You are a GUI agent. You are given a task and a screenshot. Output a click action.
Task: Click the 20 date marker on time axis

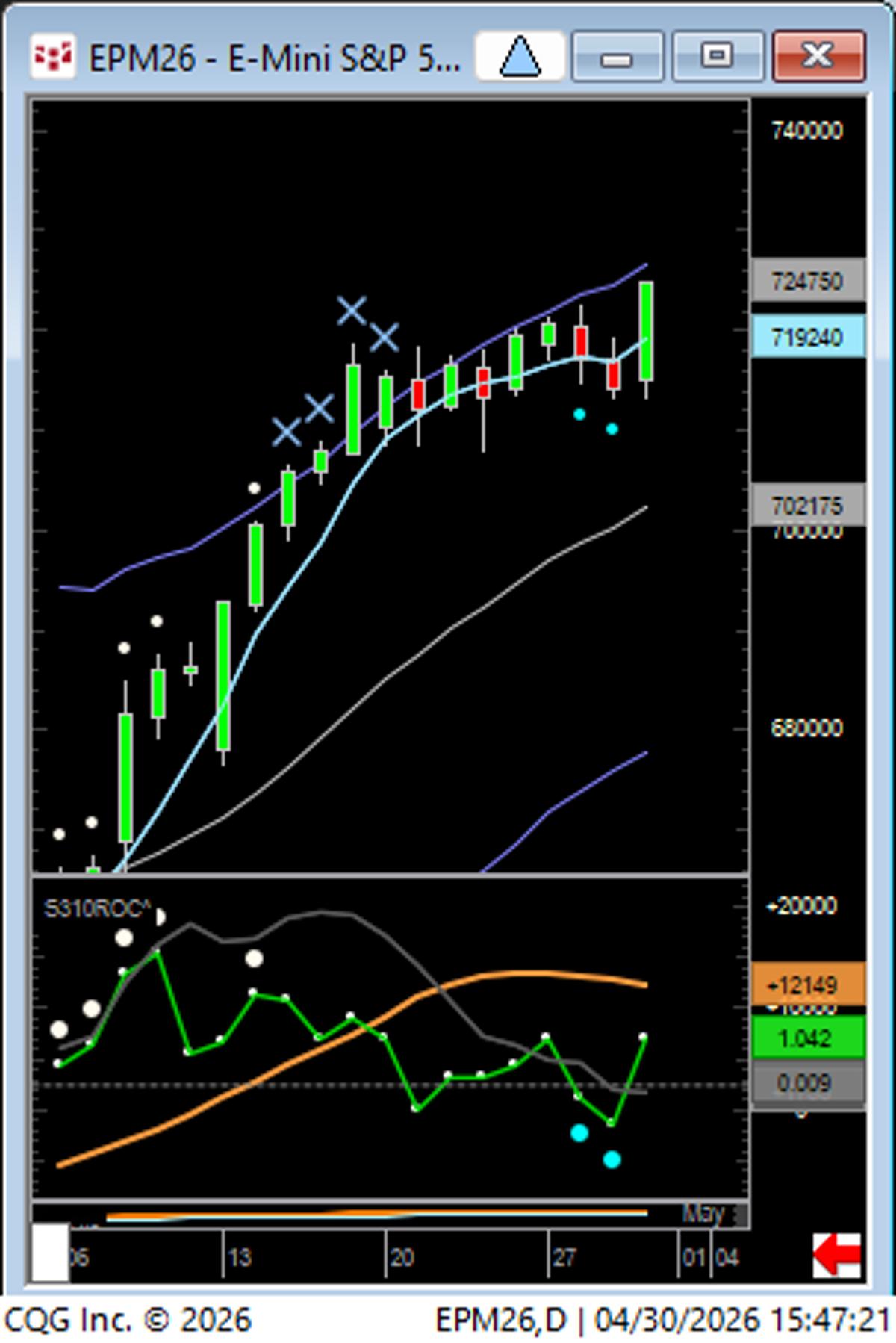(402, 1258)
